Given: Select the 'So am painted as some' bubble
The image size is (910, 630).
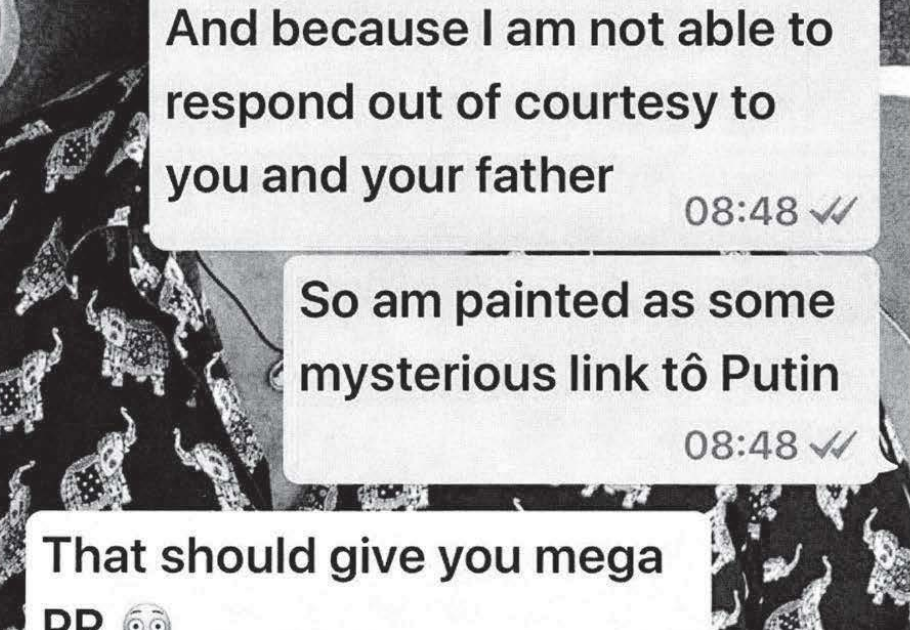Looking at the screenshot, I should pos(582,370).
